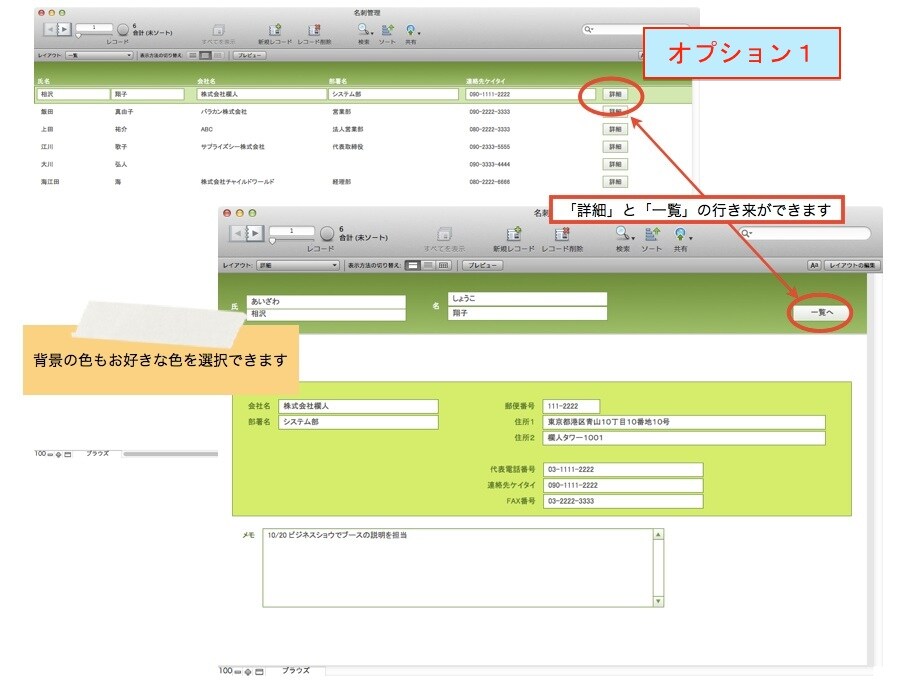The width and height of the screenshot is (899, 689).
Task: Open Share dropdown arrow in detail window
Action: 691,238
